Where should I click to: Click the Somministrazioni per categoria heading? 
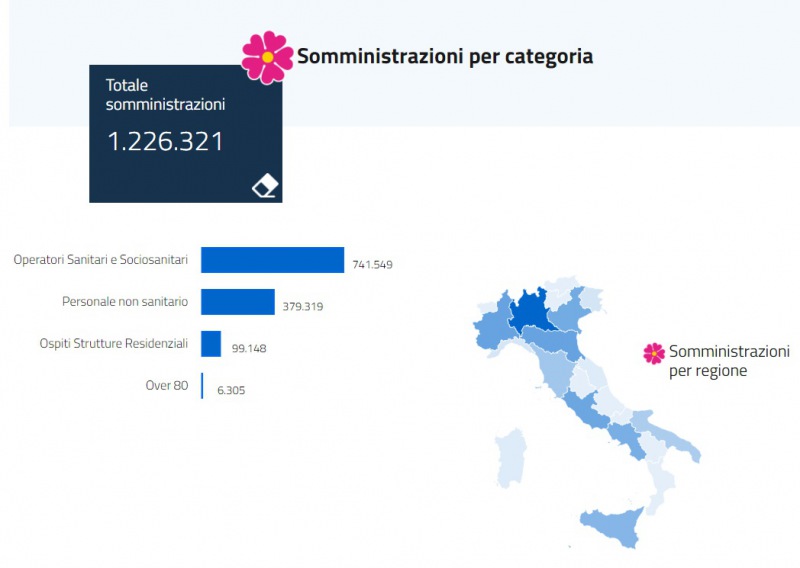(x=445, y=56)
